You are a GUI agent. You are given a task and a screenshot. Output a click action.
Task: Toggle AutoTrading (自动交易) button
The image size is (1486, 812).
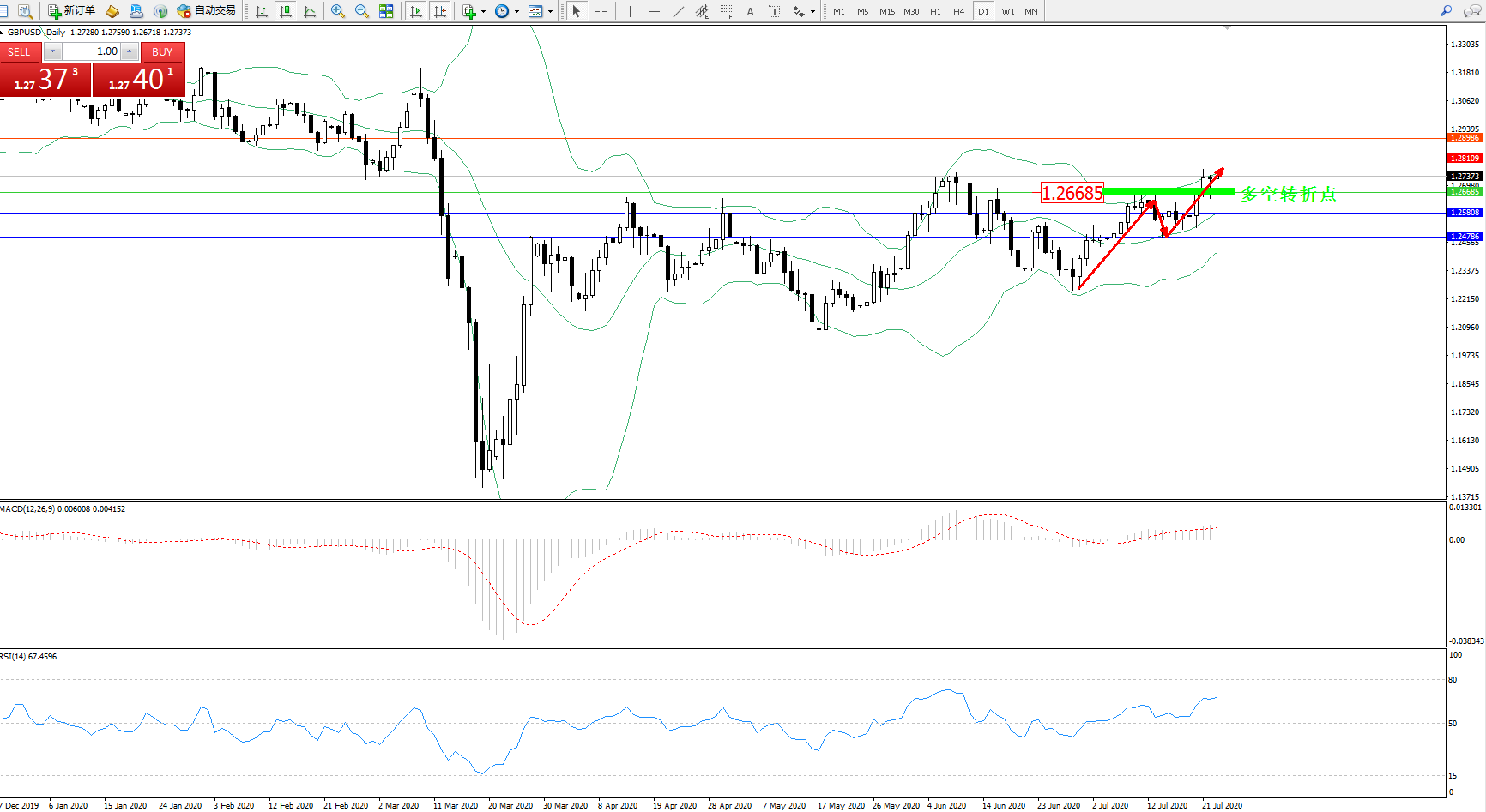pos(206,11)
